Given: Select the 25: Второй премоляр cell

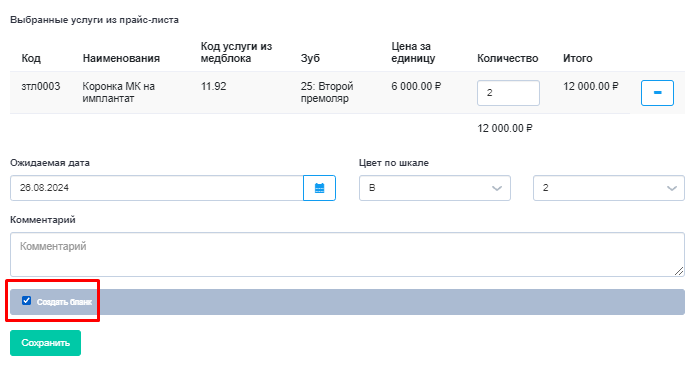Looking at the screenshot, I should (x=327, y=92).
